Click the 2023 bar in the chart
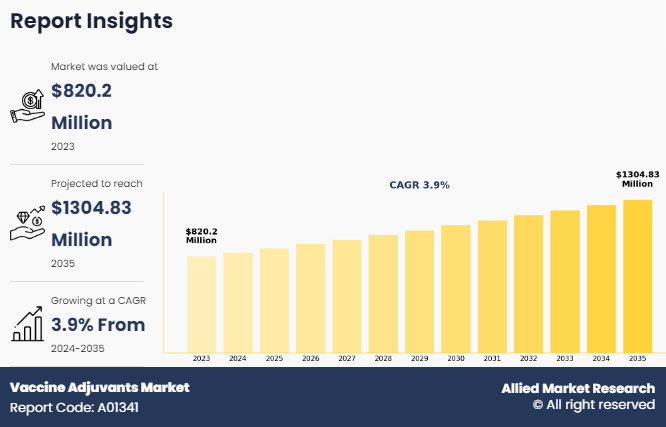This screenshot has width=666, height=427. [x=201, y=304]
